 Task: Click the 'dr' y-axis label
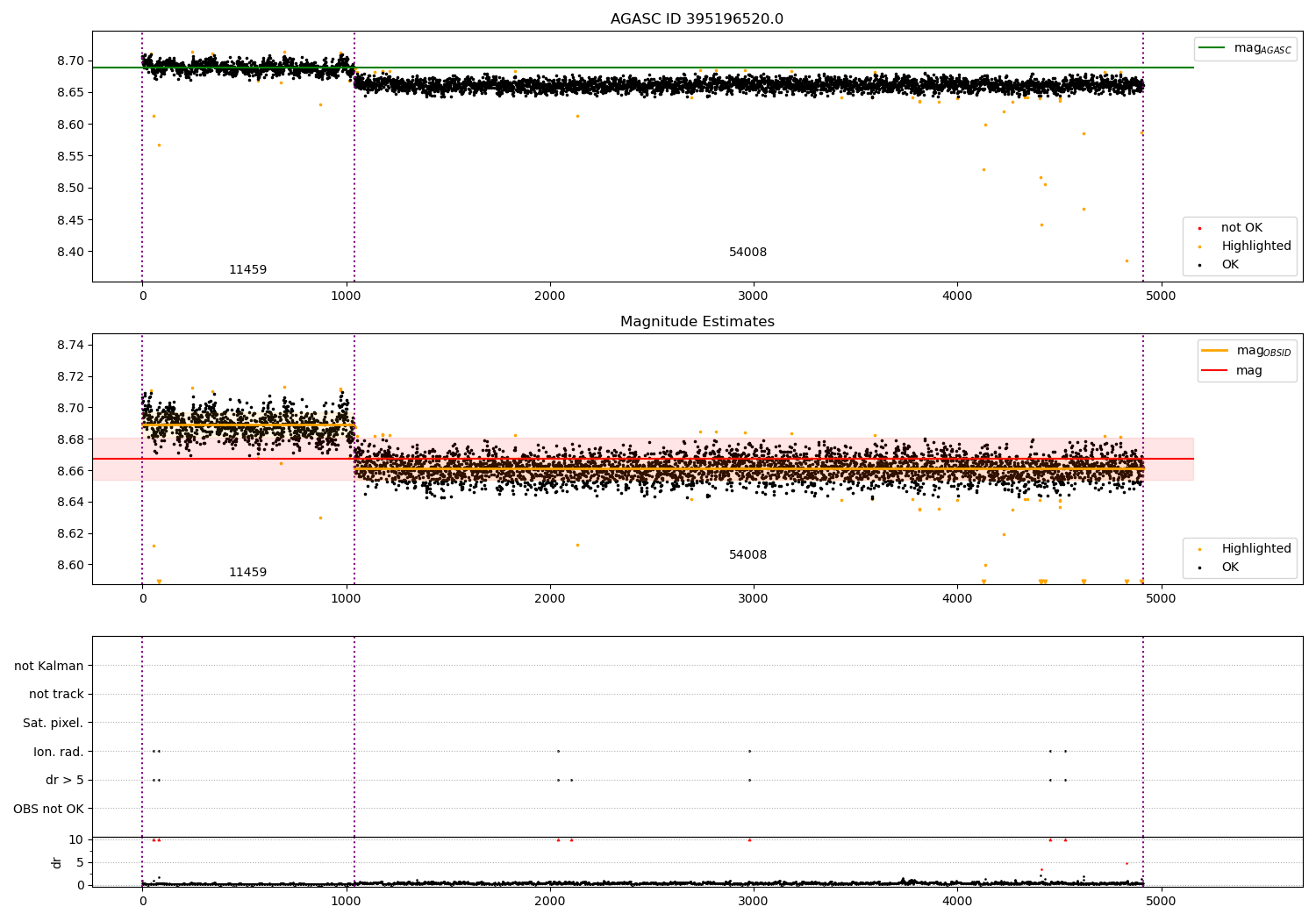coord(57,862)
